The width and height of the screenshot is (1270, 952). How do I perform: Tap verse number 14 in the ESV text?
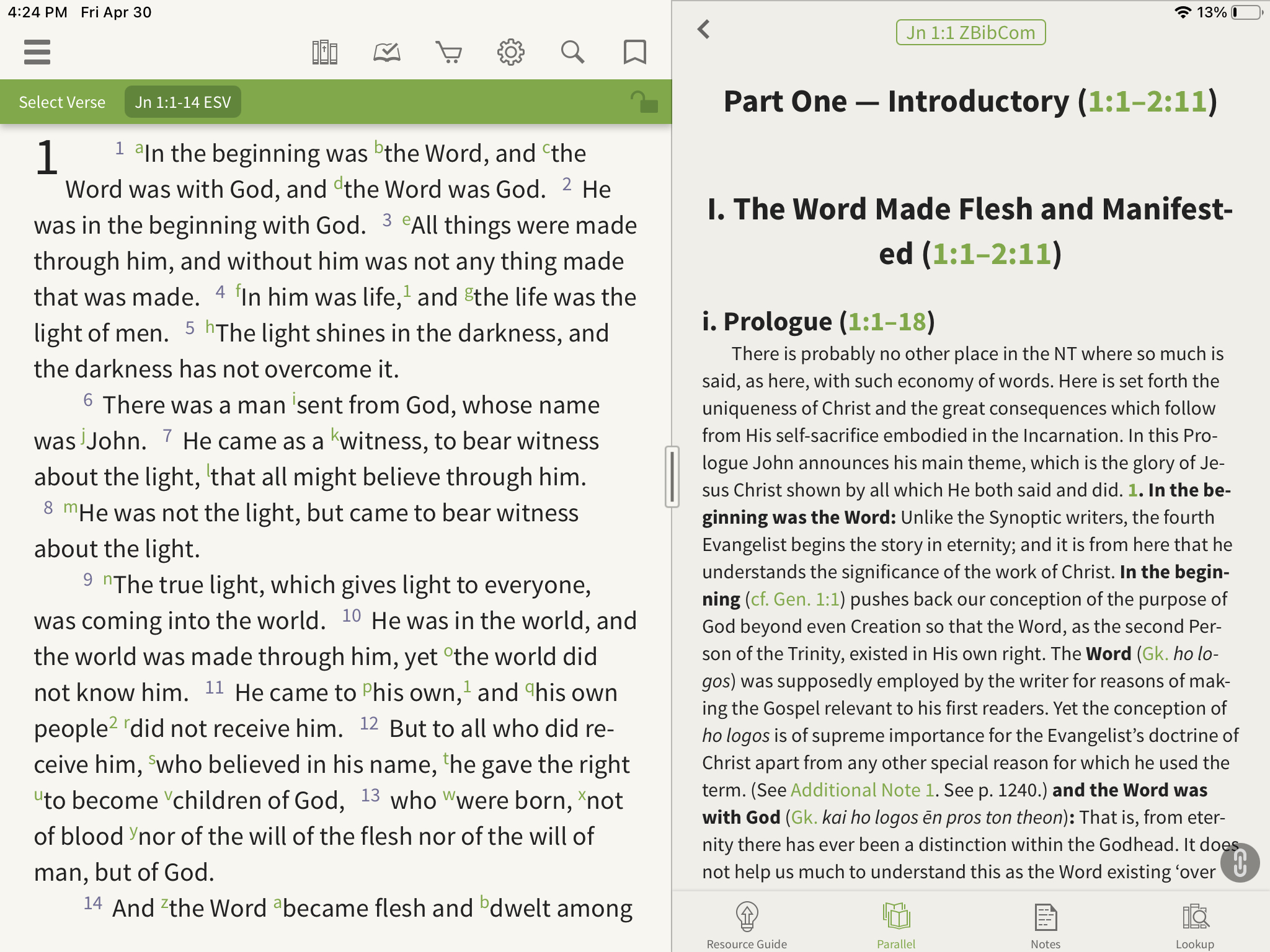(x=93, y=904)
